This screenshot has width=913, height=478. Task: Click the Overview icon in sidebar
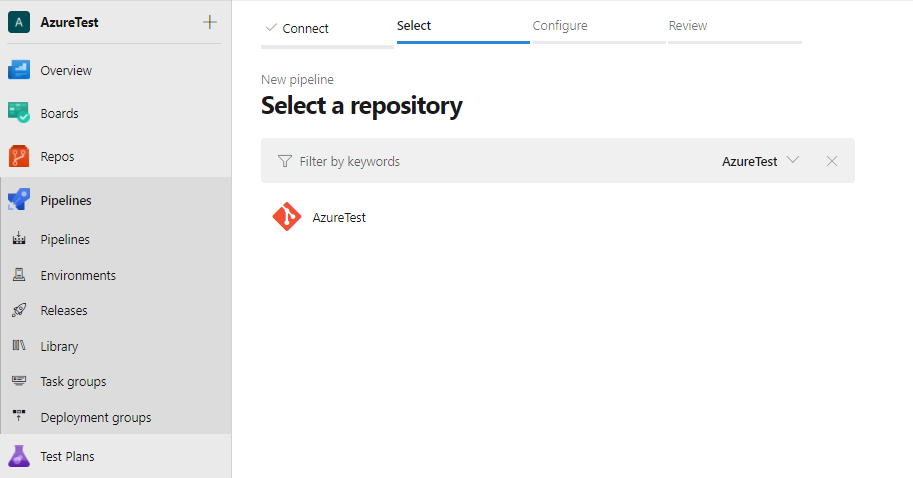point(19,71)
